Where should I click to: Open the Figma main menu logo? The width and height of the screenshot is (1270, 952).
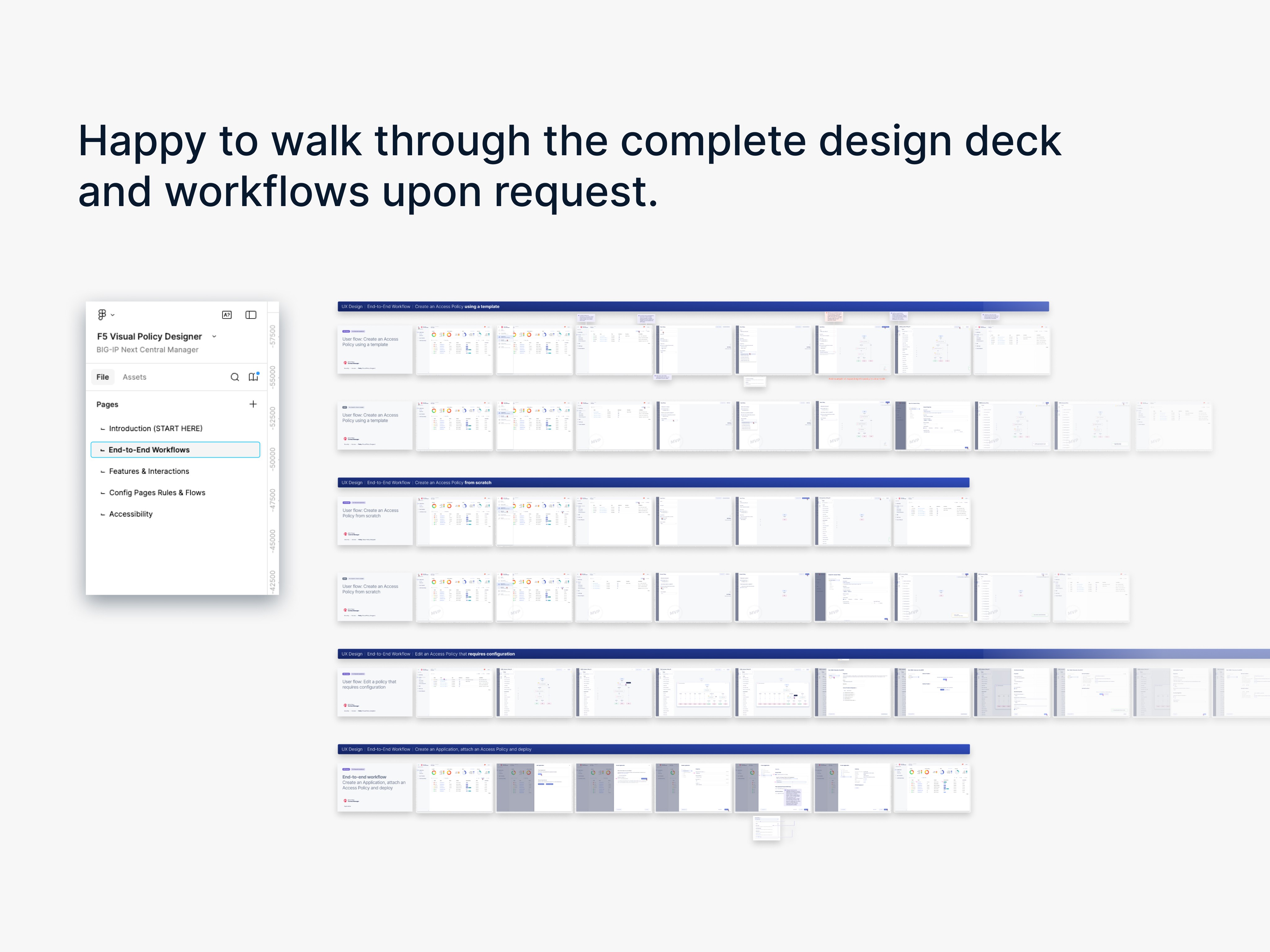(102, 315)
